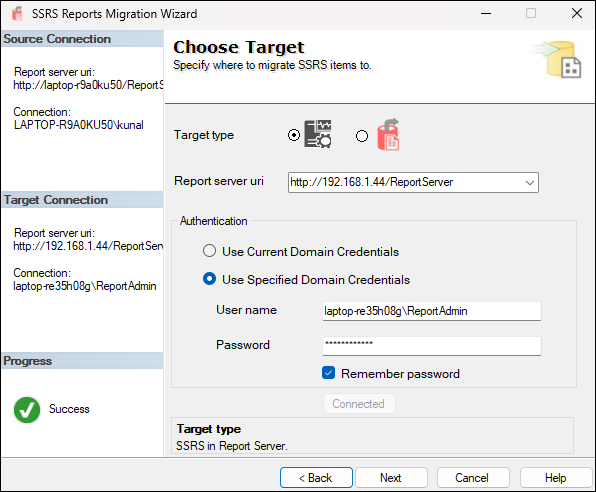The height and width of the screenshot is (492, 596).
Task: Click the red database export target icon
Action: (388, 134)
